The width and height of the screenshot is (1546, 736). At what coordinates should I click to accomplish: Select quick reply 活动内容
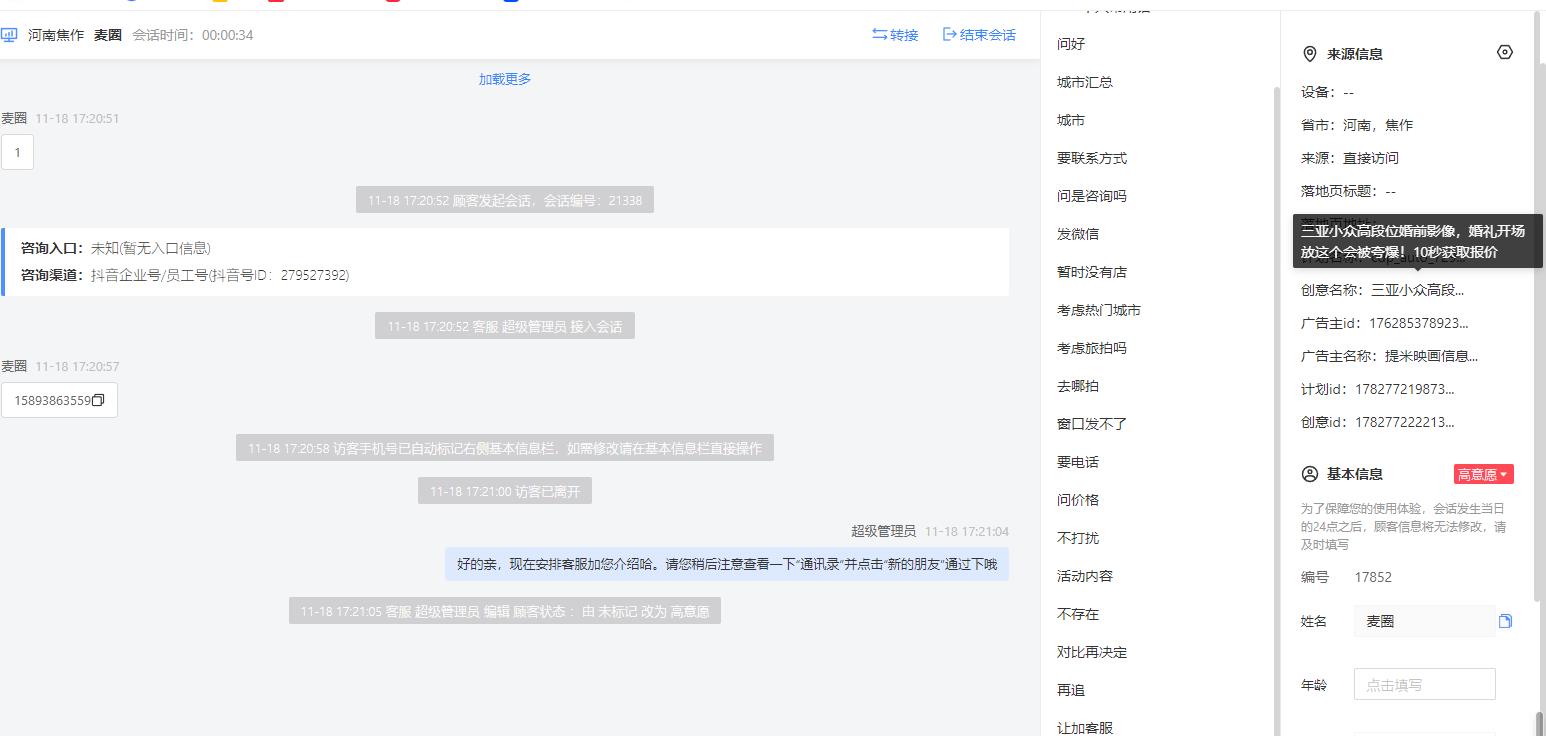coord(1085,576)
